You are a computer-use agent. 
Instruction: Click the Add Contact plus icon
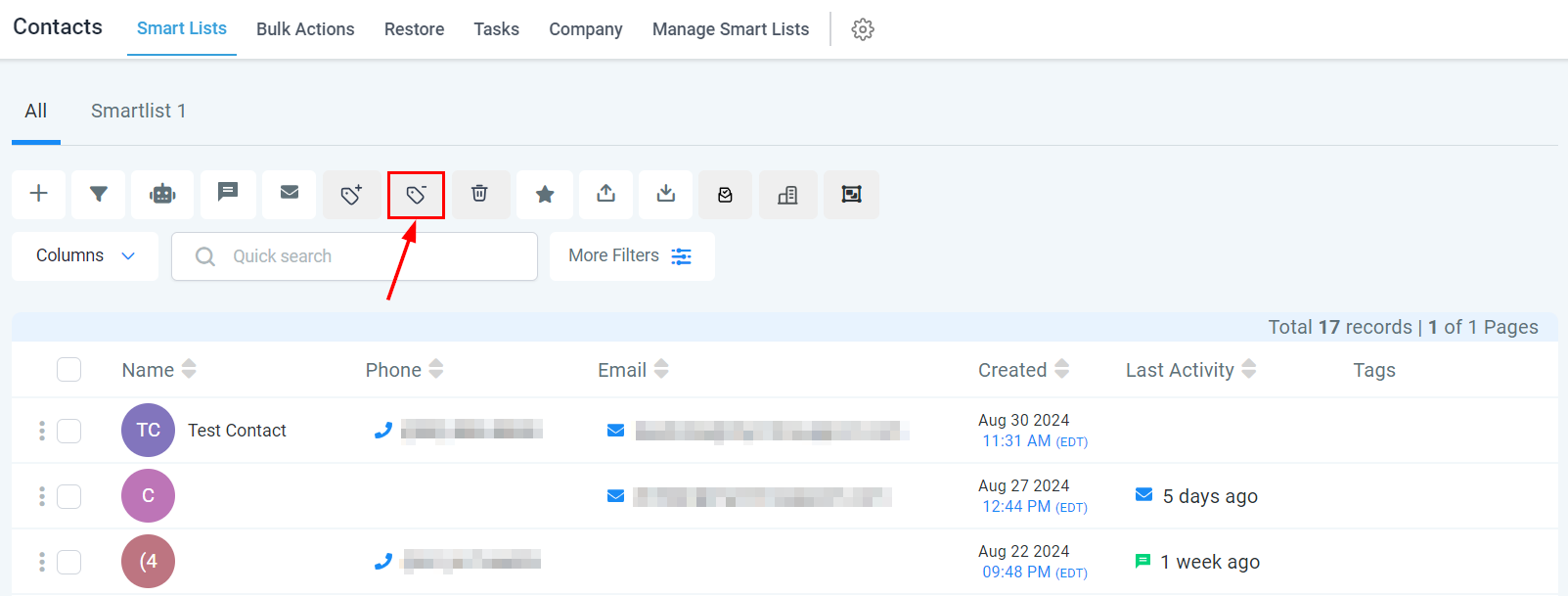(39, 194)
